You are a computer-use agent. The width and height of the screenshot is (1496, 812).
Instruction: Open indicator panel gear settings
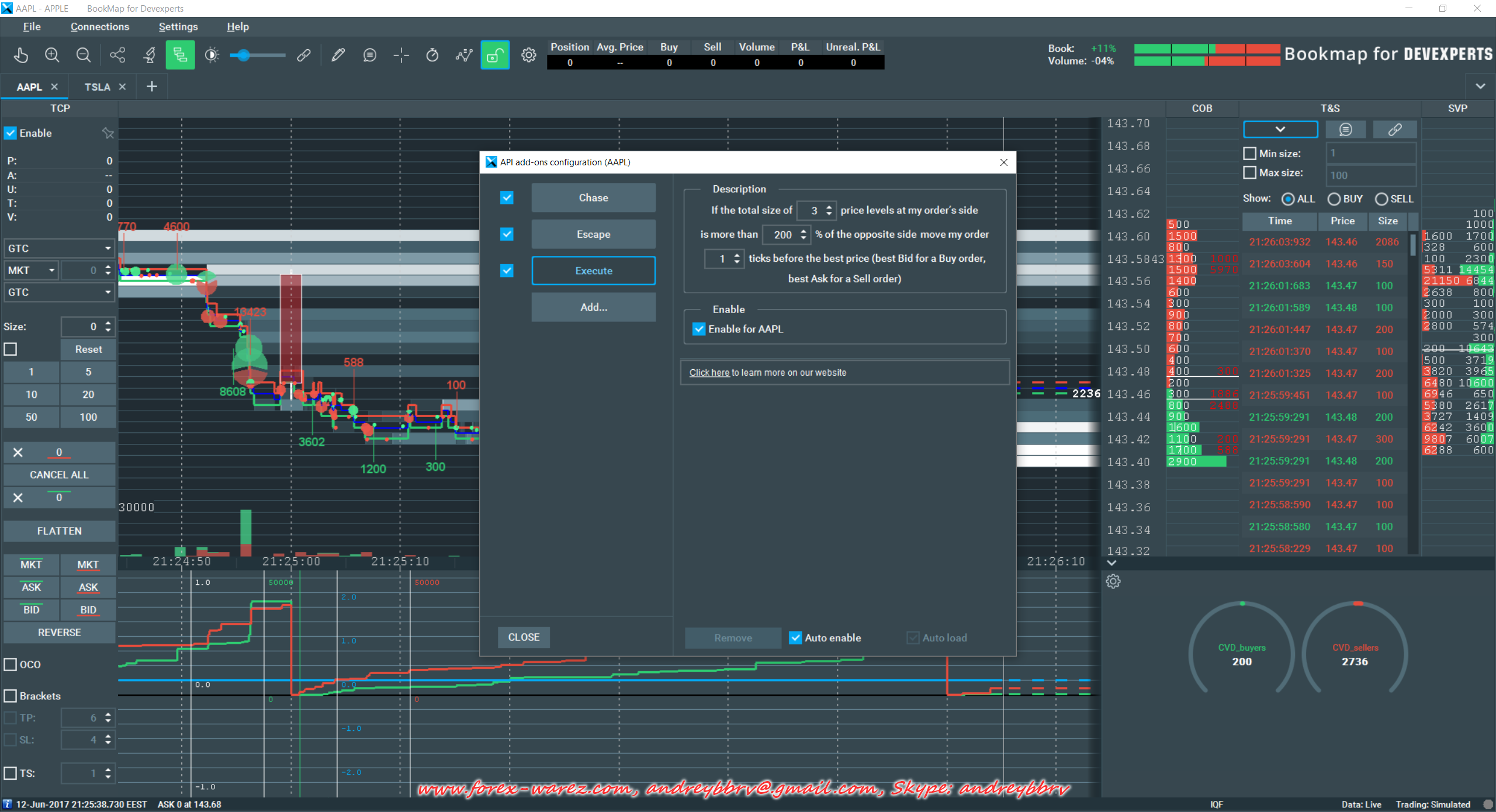1113,582
